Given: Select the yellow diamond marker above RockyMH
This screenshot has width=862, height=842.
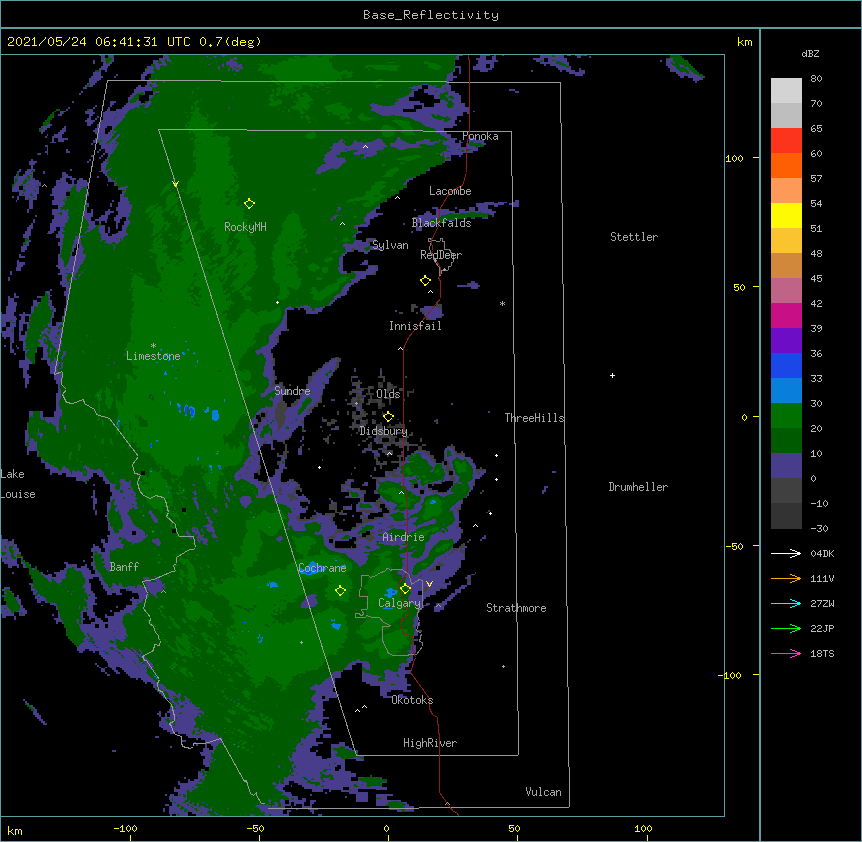Looking at the screenshot, I should click(x=249, y=203).
